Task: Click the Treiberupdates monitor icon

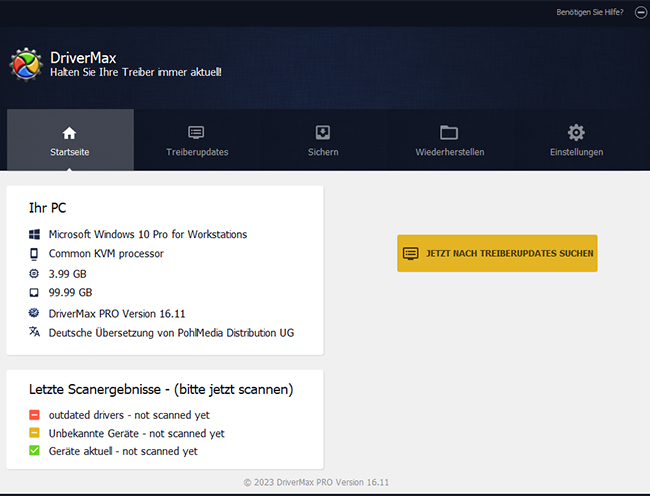Action: coord(197,133)
